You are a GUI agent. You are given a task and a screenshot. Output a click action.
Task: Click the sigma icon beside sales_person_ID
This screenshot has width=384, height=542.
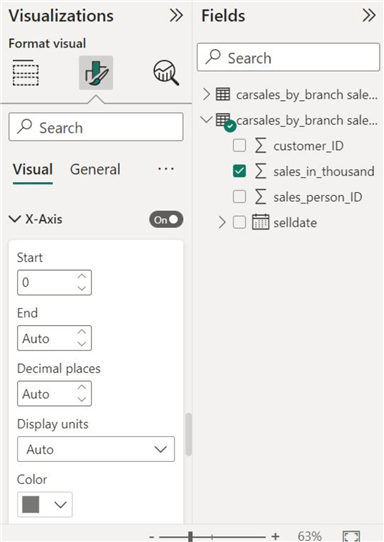(260, 197)
